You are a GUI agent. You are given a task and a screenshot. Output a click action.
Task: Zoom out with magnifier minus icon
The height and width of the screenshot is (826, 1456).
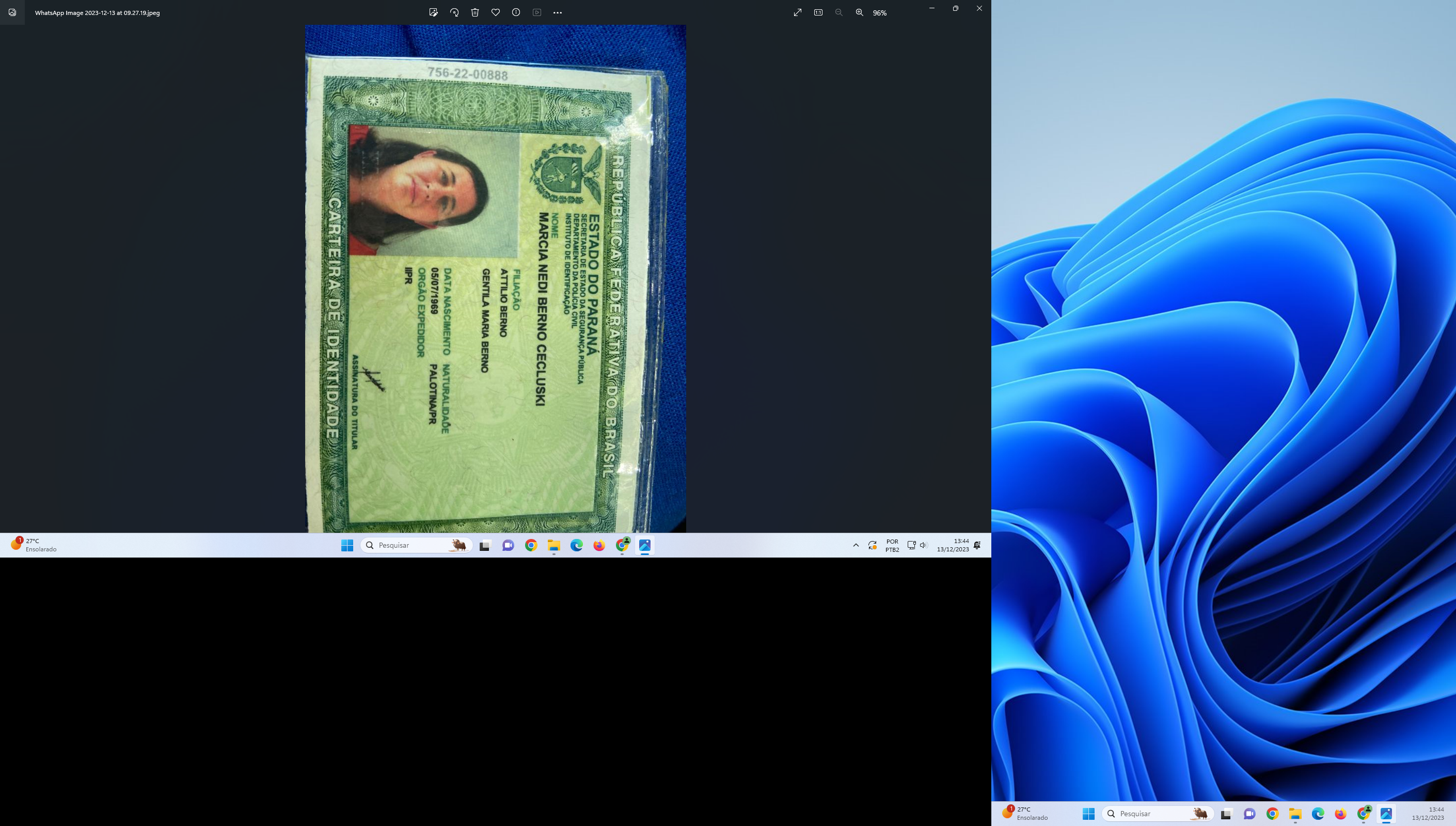(x=838, y=12)
